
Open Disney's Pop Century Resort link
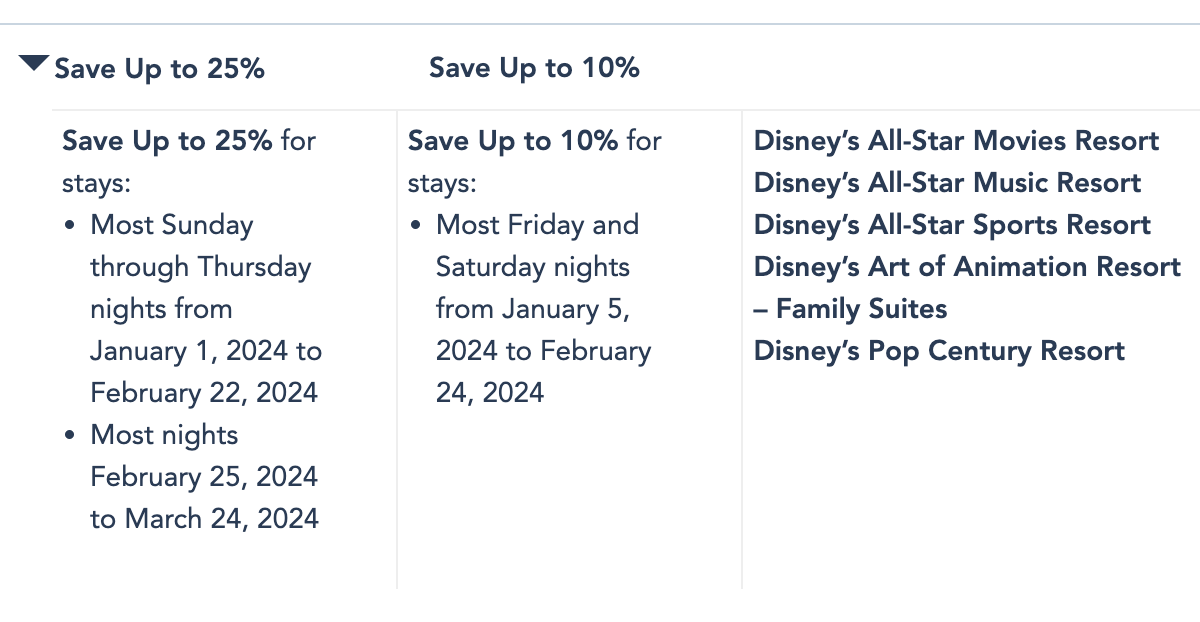[939, 351]
